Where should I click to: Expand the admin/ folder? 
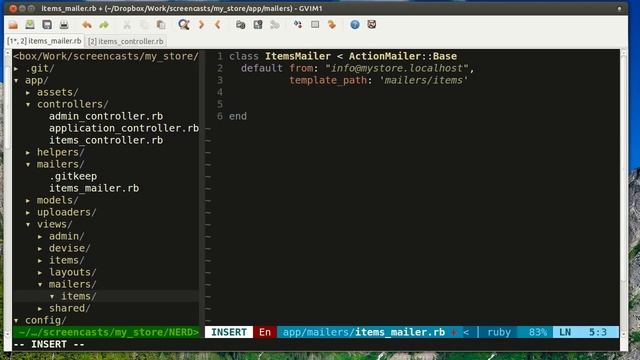(x=40, y=237)
